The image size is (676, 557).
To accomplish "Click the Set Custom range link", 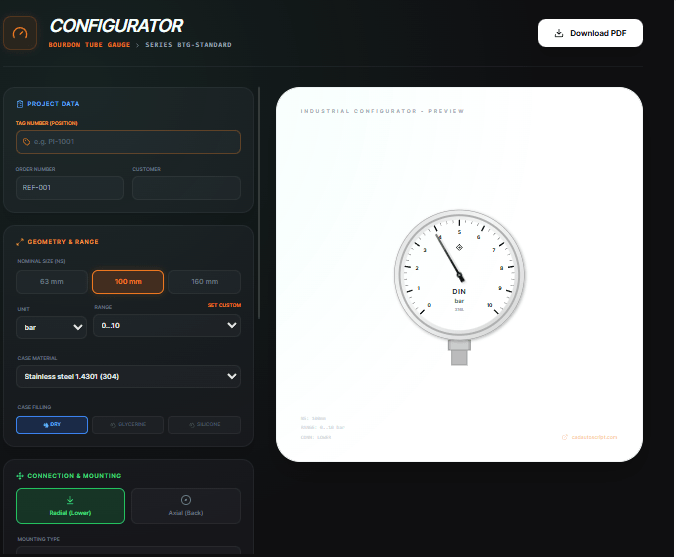I will click(224, 305).
